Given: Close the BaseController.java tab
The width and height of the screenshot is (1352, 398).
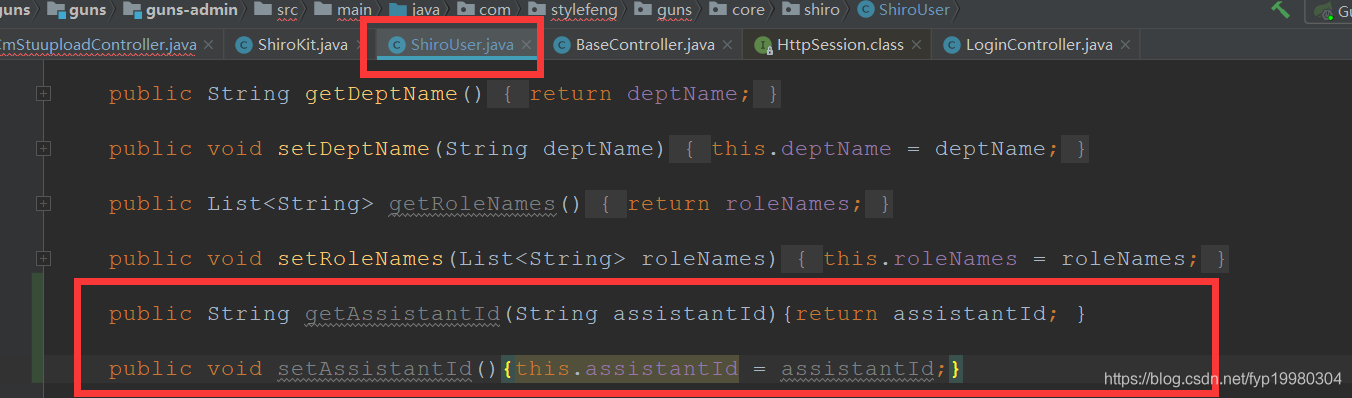Looking at the screenshot, I should 727,45.
